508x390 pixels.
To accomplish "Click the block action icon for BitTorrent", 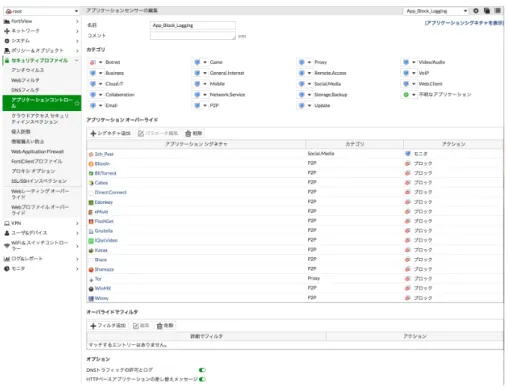I will coord(407,173).
